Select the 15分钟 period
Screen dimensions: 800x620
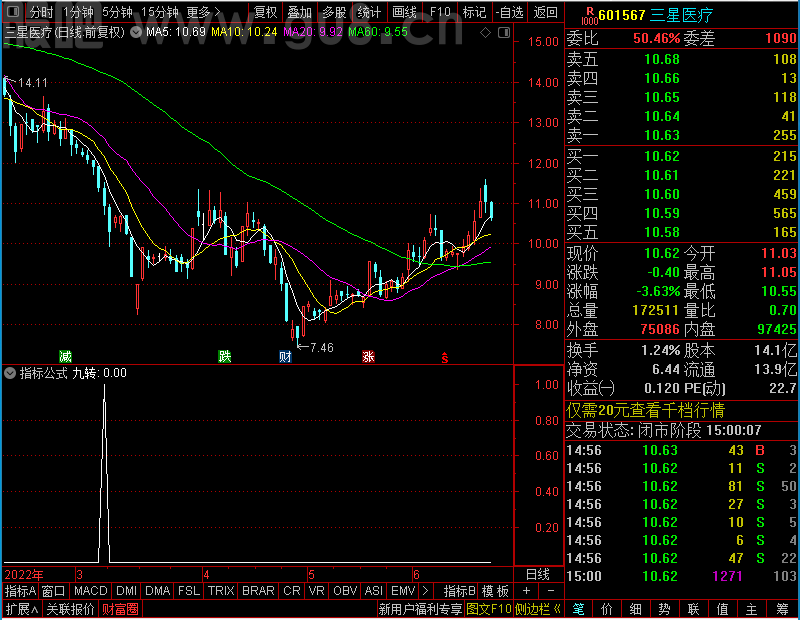point(160,12)
